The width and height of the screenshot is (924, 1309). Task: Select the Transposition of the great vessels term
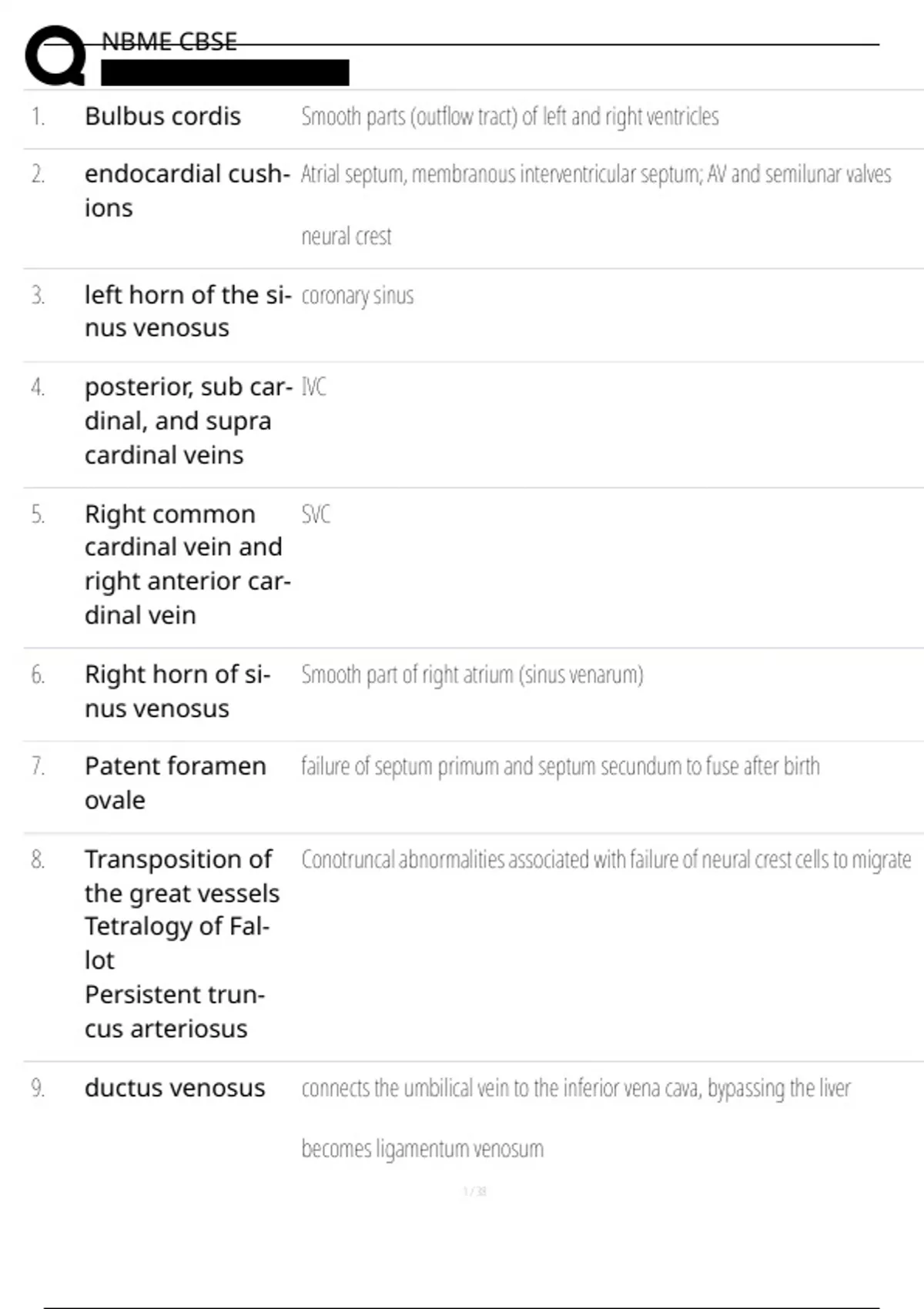[182, 875]
